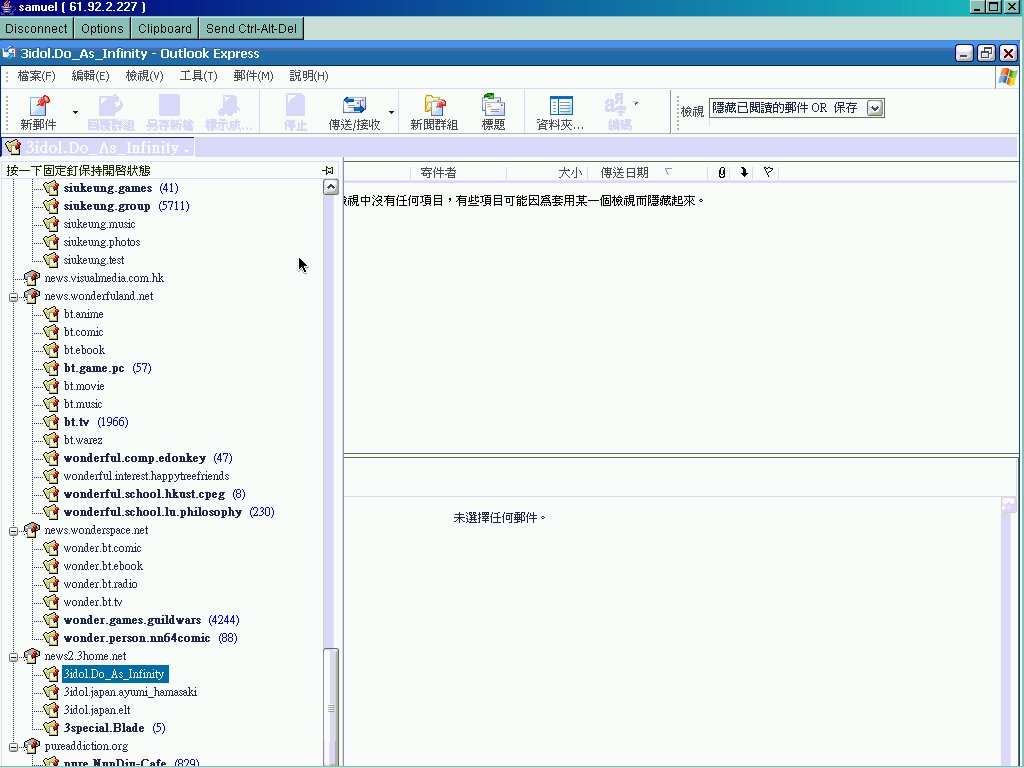Select the bt.movie newsgroup
This screenshot has height=768, width=1024.
coord(84,386)
